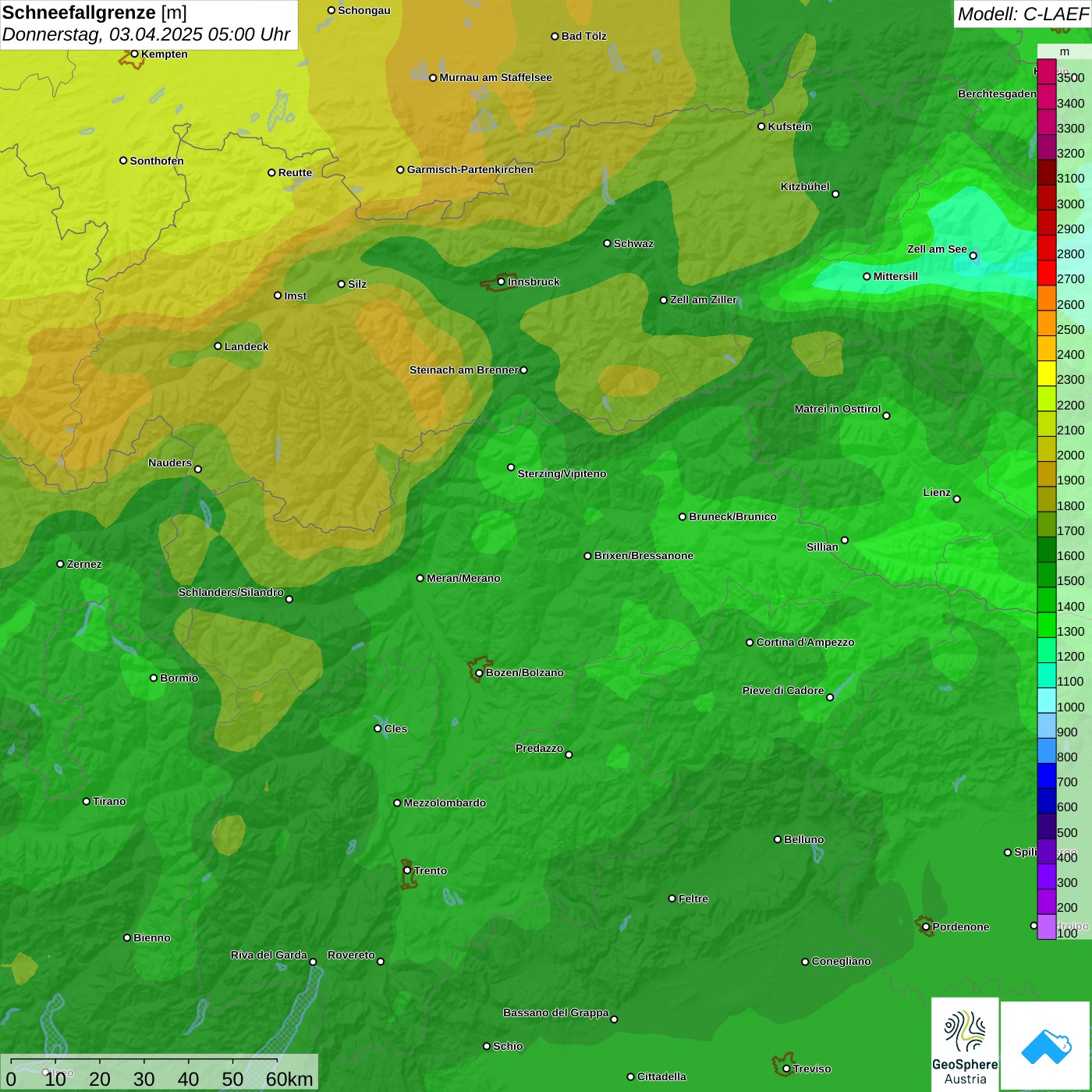
Task: Click the Pieve di Cadore label
Action: click(783, 690)
